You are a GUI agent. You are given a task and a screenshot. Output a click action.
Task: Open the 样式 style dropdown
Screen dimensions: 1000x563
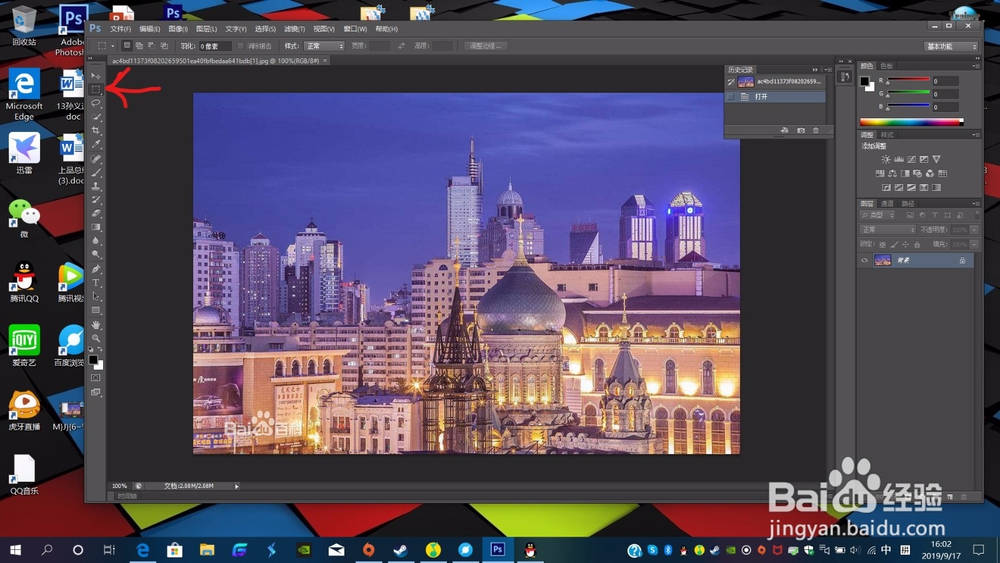324,46
